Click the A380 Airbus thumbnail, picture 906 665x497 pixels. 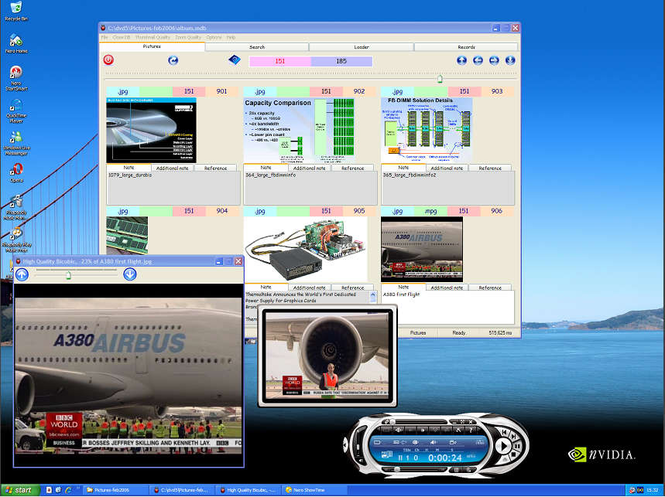(x=422, y=249)
